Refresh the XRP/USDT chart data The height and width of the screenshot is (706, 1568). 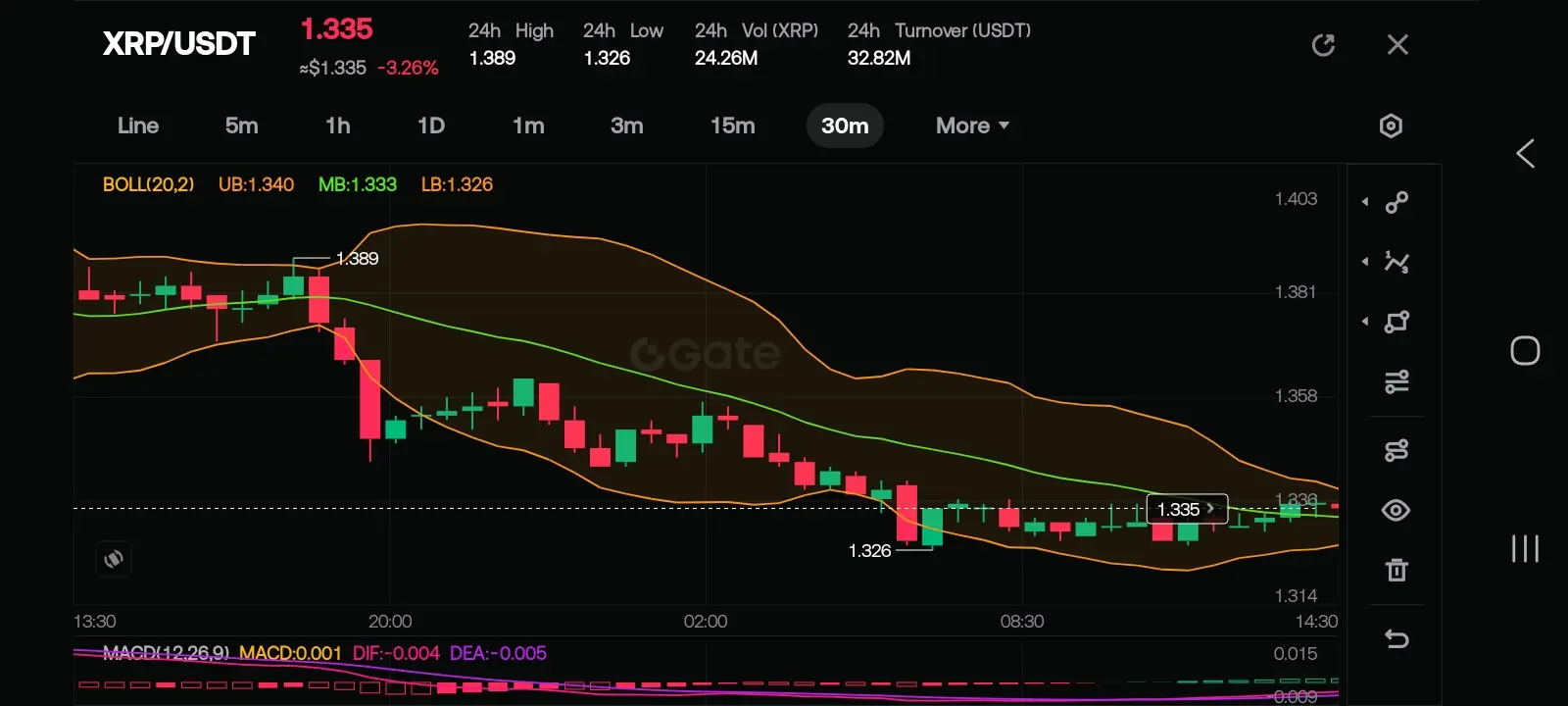[x=1323, y=45]
